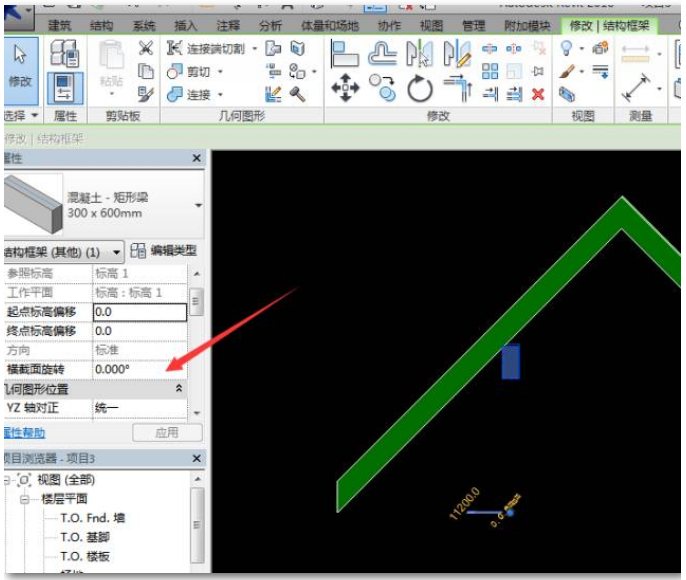
Task: Click the 起点标高偏移 value field
Action: coord(139,312)
